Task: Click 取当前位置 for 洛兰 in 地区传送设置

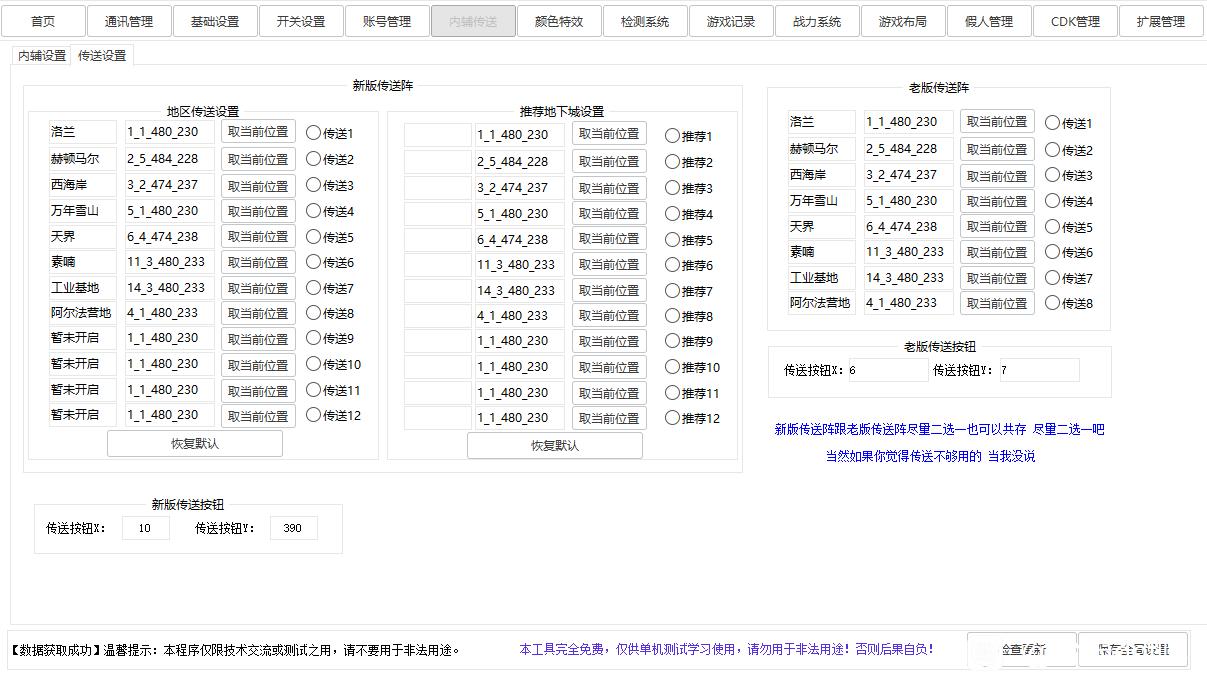Action: click(258, 132)
